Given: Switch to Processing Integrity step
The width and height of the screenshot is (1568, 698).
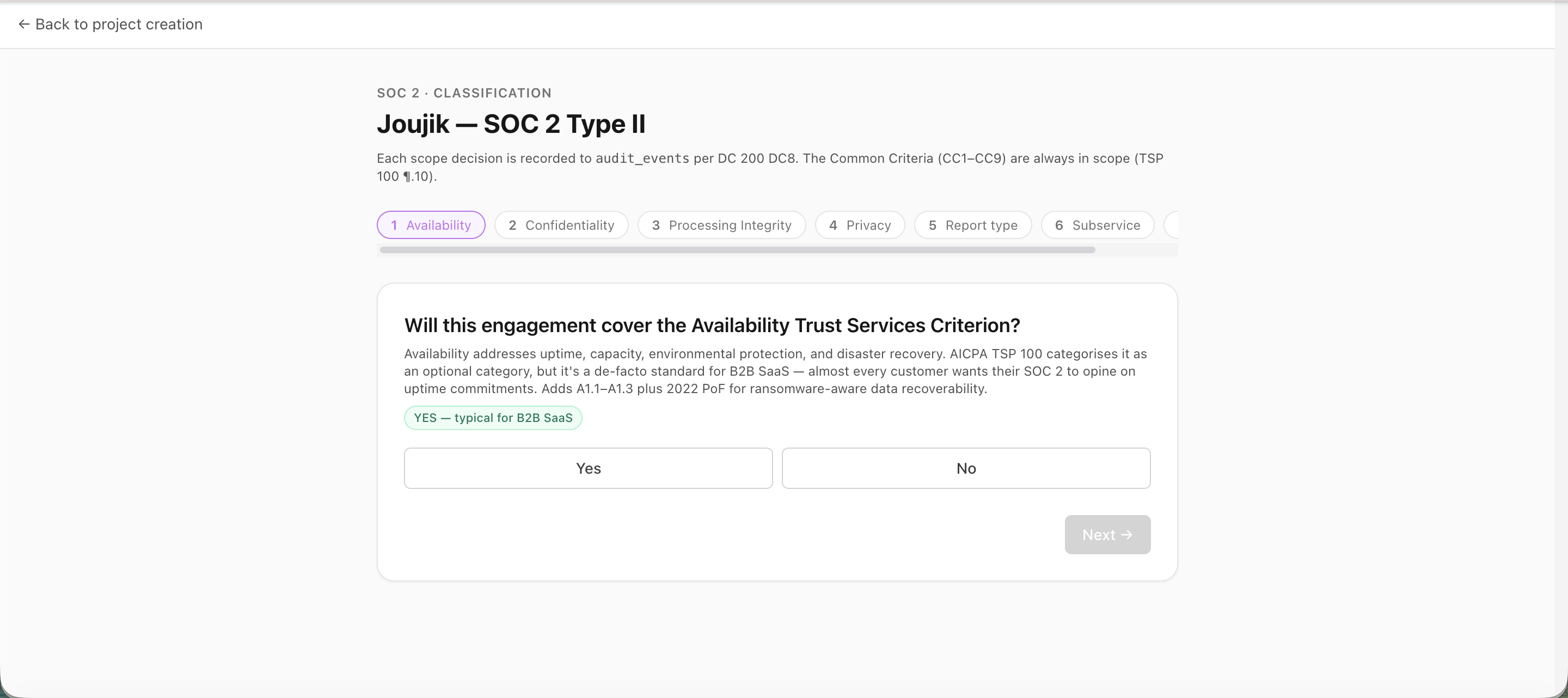Looking at the screenshot, I should click(x=721, y=225).
